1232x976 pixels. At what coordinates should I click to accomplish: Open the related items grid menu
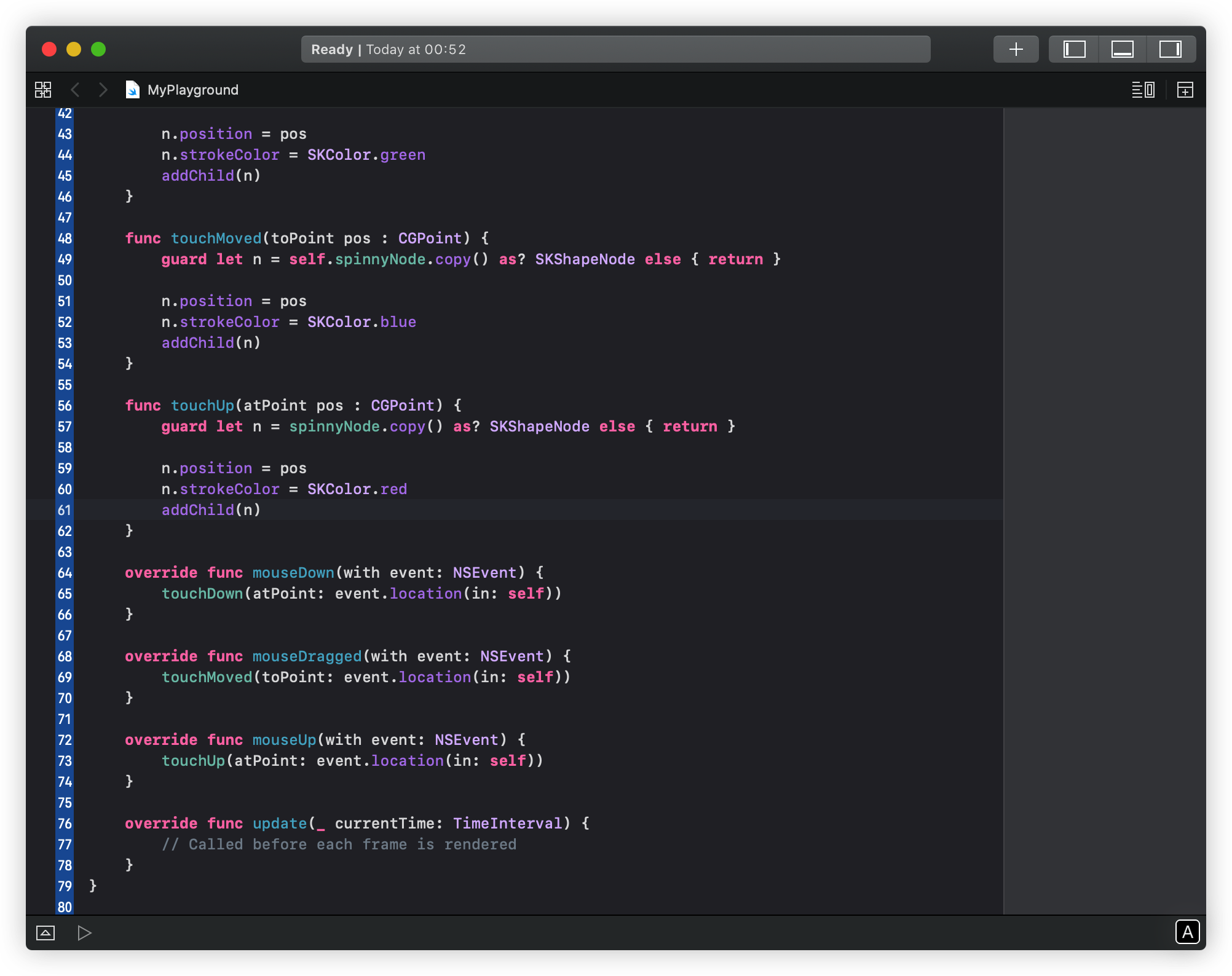click(x=43, y=90)
